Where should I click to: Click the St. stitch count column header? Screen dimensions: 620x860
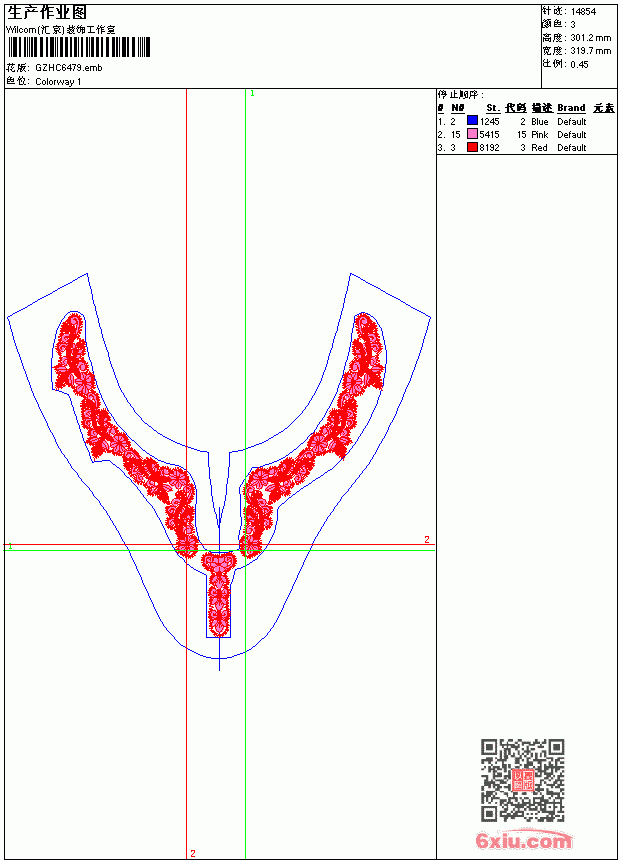pos(493,108)
